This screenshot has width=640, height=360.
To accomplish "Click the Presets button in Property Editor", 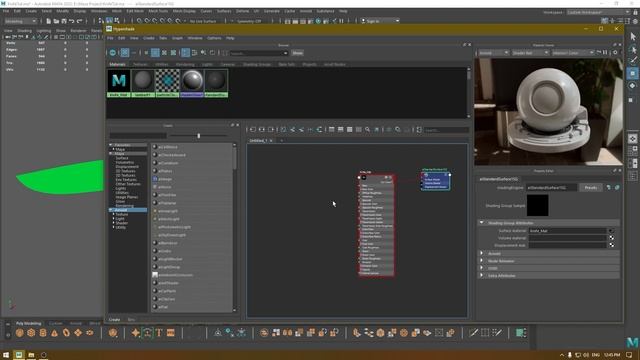I will click(x=590, y=188).
